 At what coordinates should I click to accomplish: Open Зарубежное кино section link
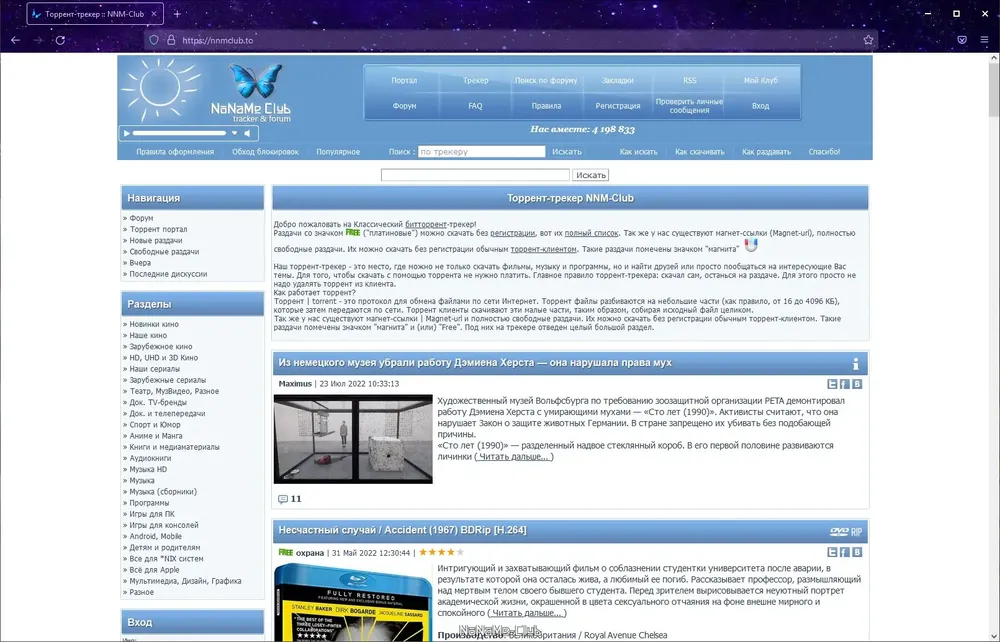click(x=161, y=346)
